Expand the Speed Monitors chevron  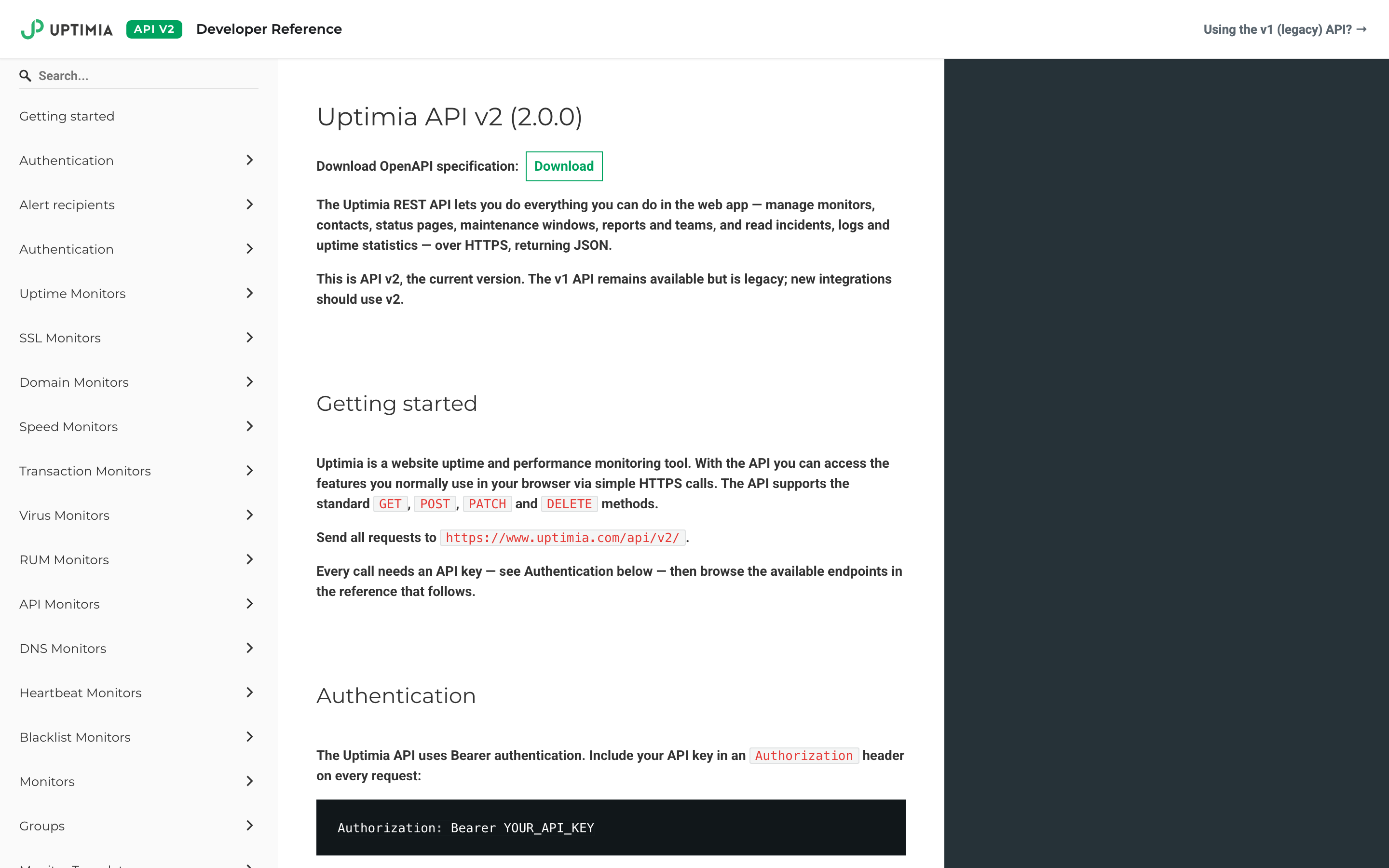click(250, 427)
